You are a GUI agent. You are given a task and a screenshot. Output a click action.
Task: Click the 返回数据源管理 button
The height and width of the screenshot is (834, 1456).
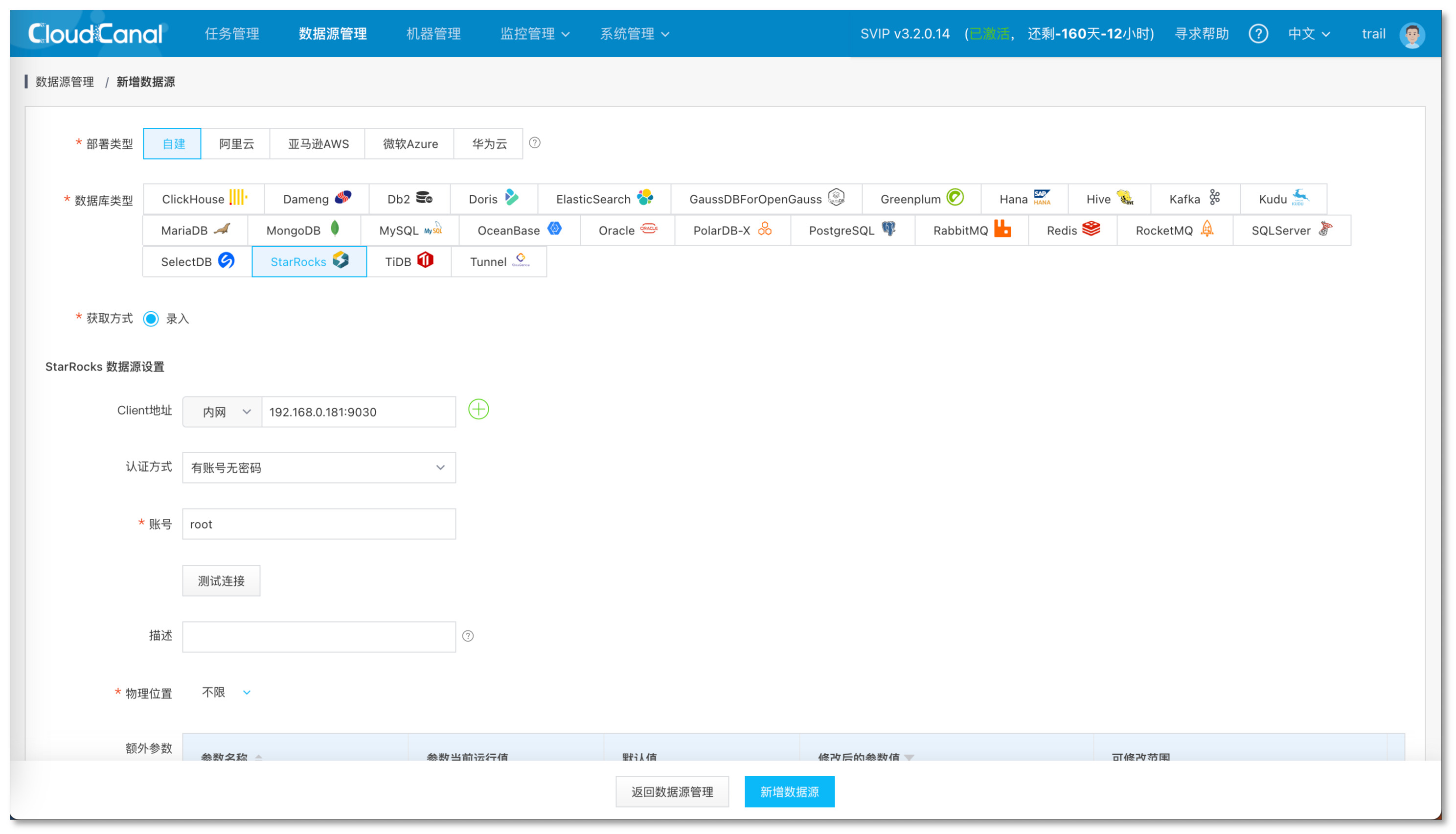672,791
